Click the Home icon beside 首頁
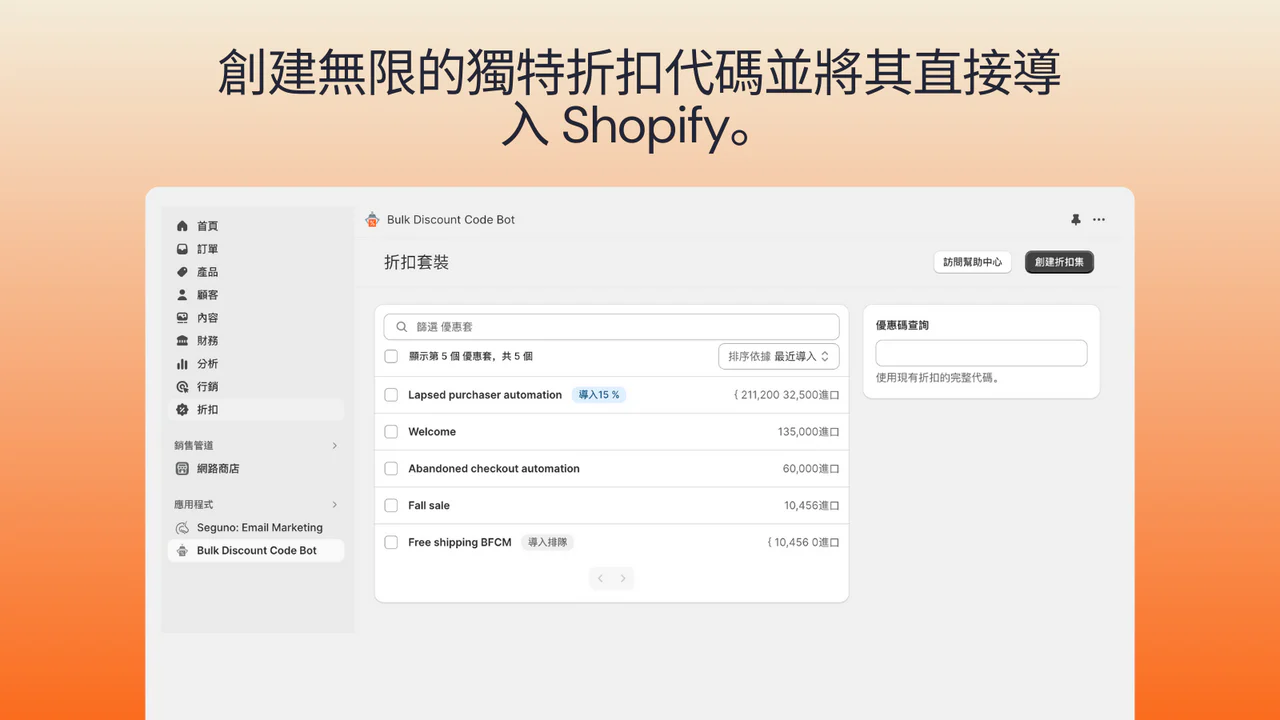 click(x=182, y=226)
